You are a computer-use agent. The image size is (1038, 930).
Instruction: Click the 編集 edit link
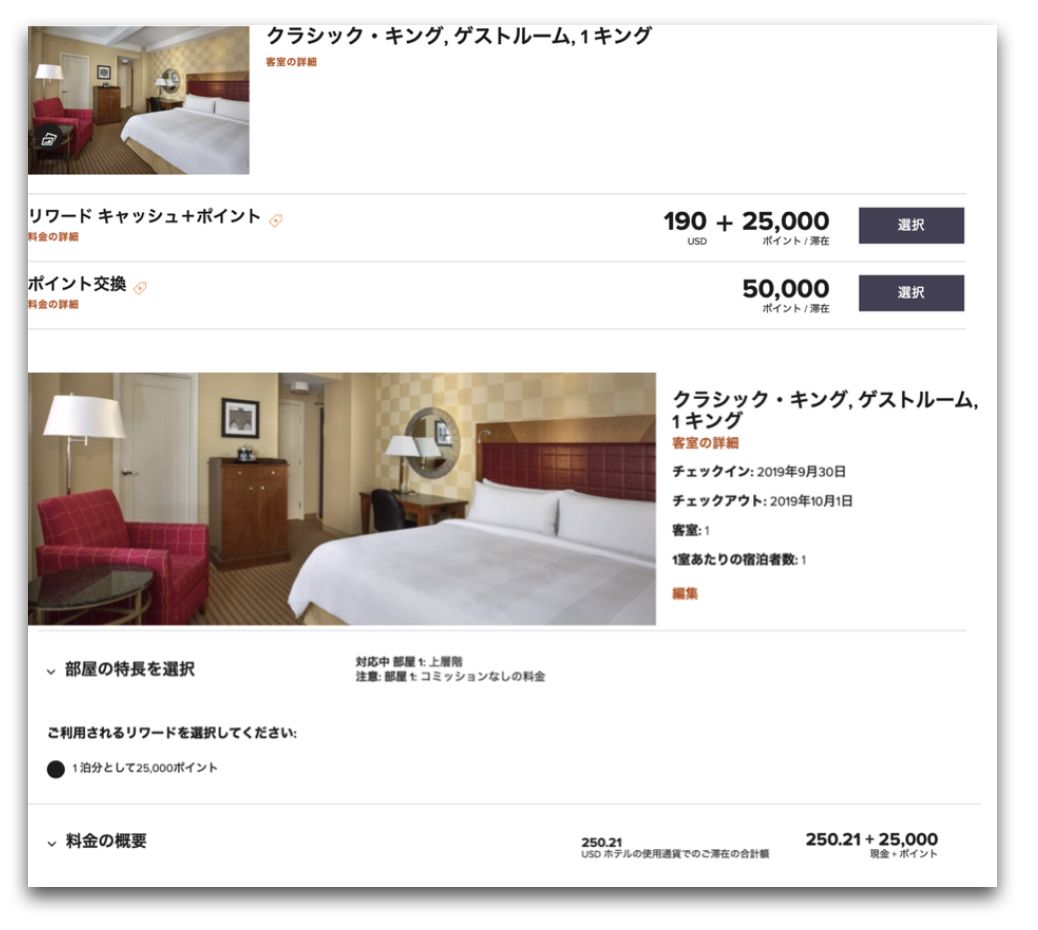point(684,593)
